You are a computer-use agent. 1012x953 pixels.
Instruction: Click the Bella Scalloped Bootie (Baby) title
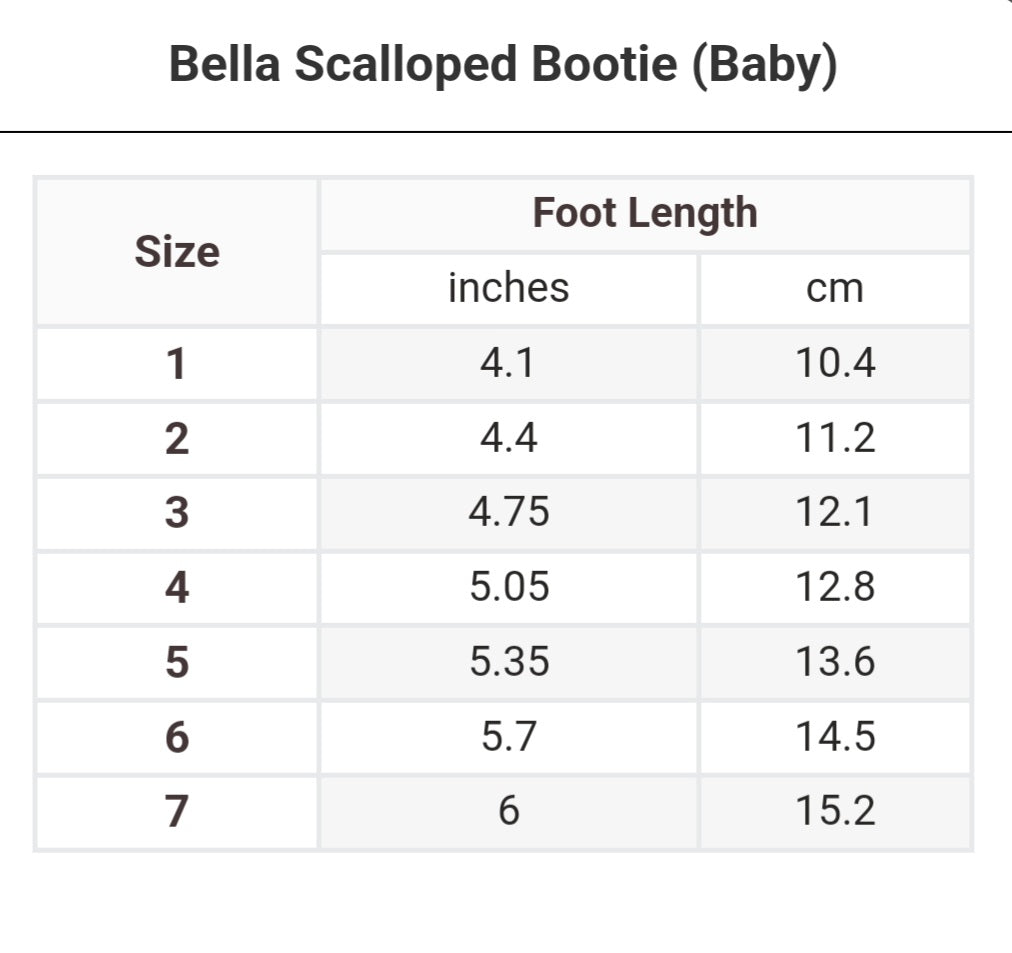(503, 66)
